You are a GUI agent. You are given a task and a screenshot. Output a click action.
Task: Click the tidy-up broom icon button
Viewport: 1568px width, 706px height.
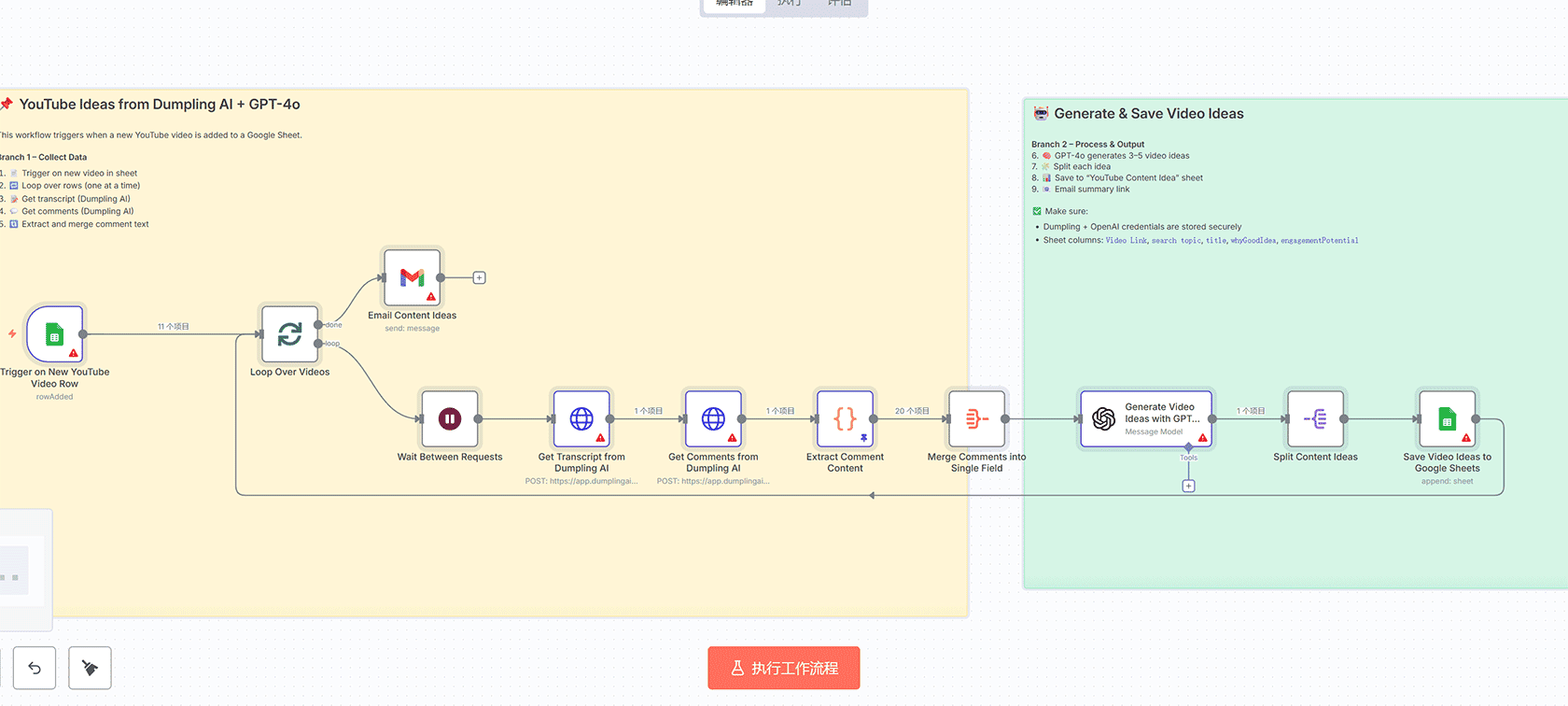pyautogui.click(x=91, y=668)
